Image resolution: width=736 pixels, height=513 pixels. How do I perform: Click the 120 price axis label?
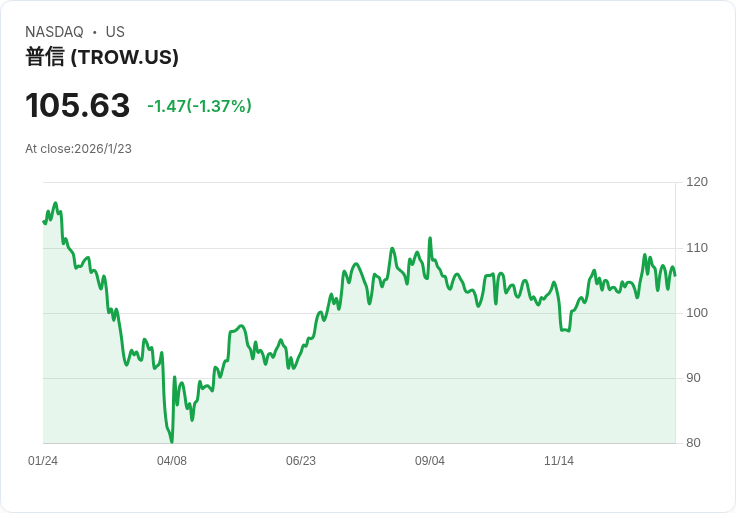tap(697, 182)
